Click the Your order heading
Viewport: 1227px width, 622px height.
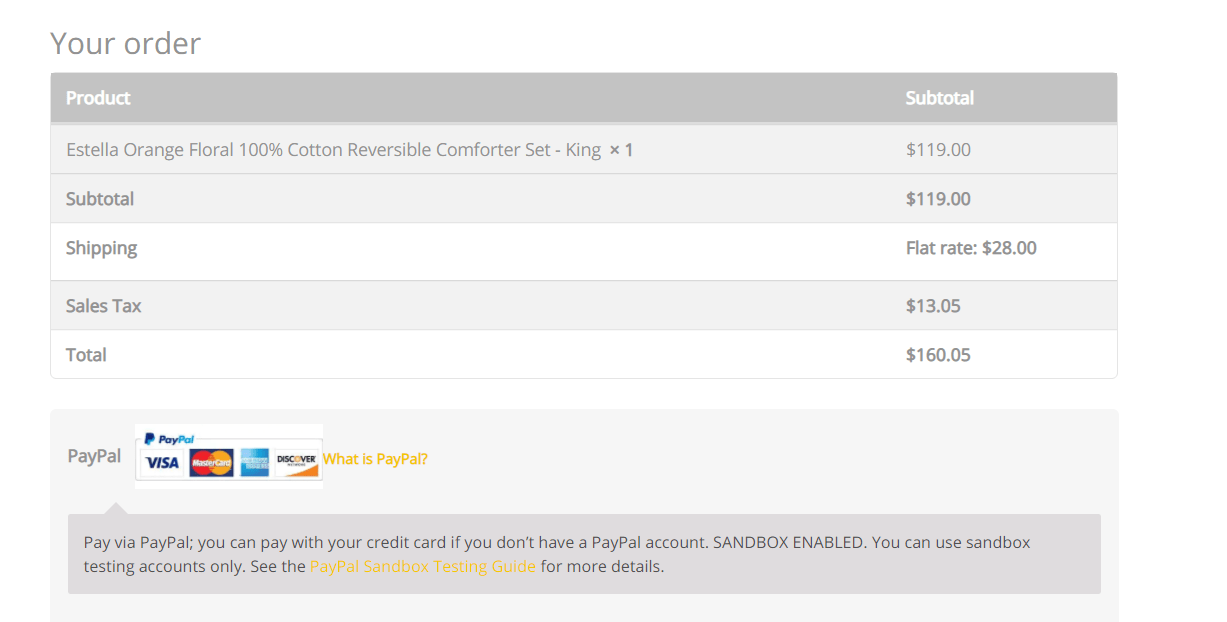(x=125, y=43)
